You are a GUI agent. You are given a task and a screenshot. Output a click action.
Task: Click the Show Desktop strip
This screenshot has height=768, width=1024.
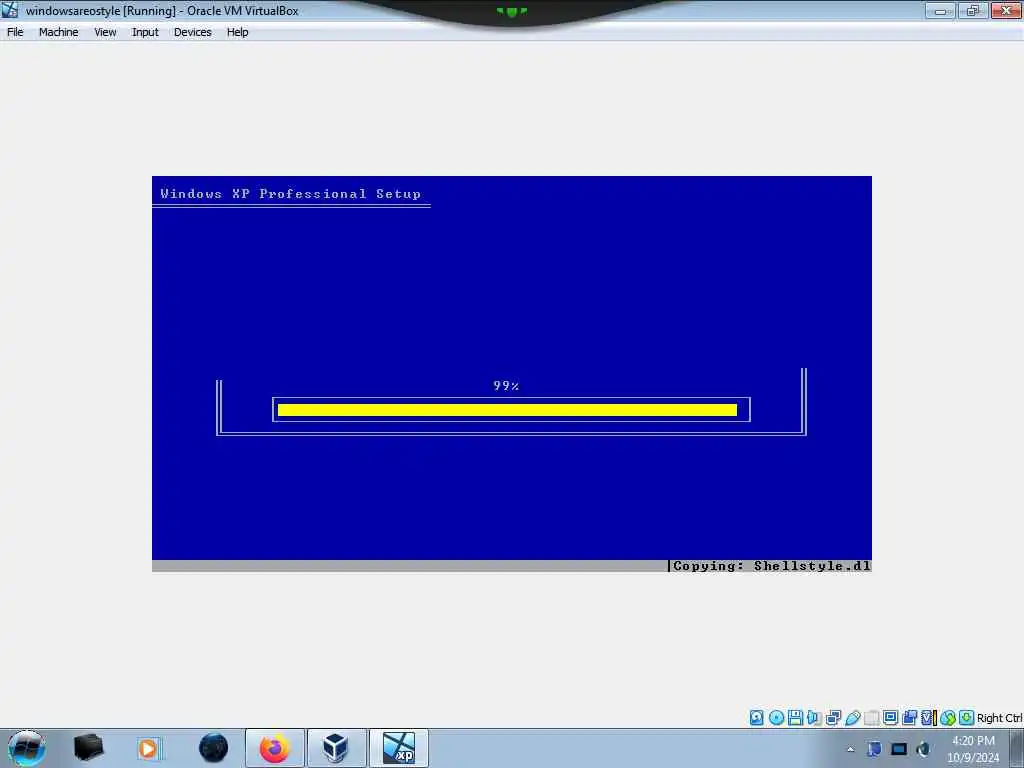click(x=1016, y=749)
